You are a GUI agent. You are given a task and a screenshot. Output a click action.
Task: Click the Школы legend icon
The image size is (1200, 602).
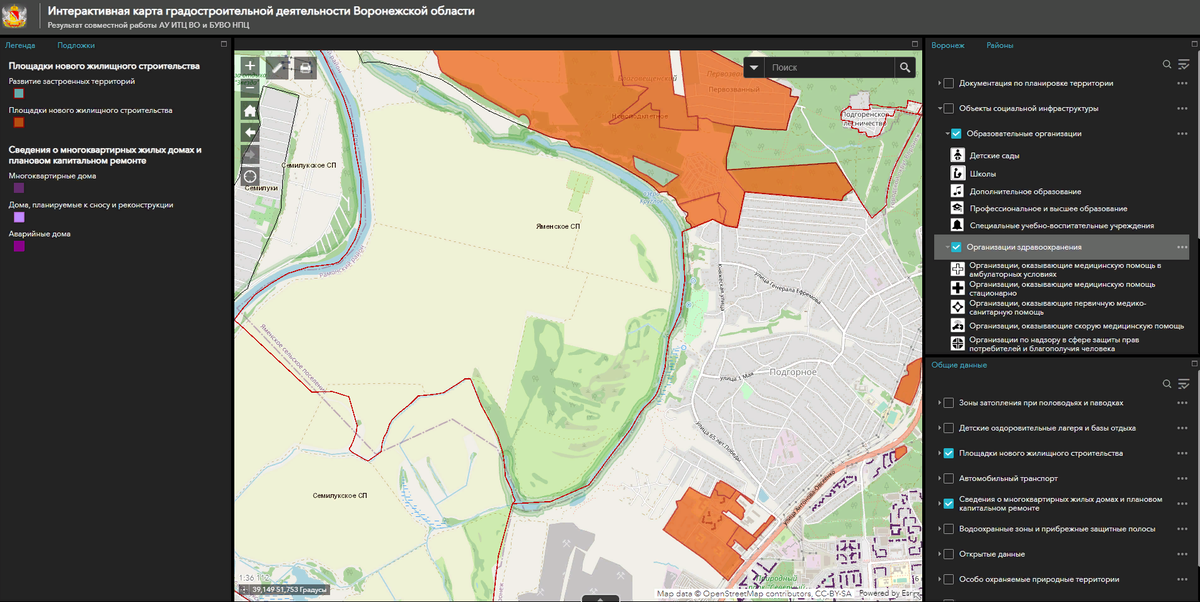tap(957, 173)
